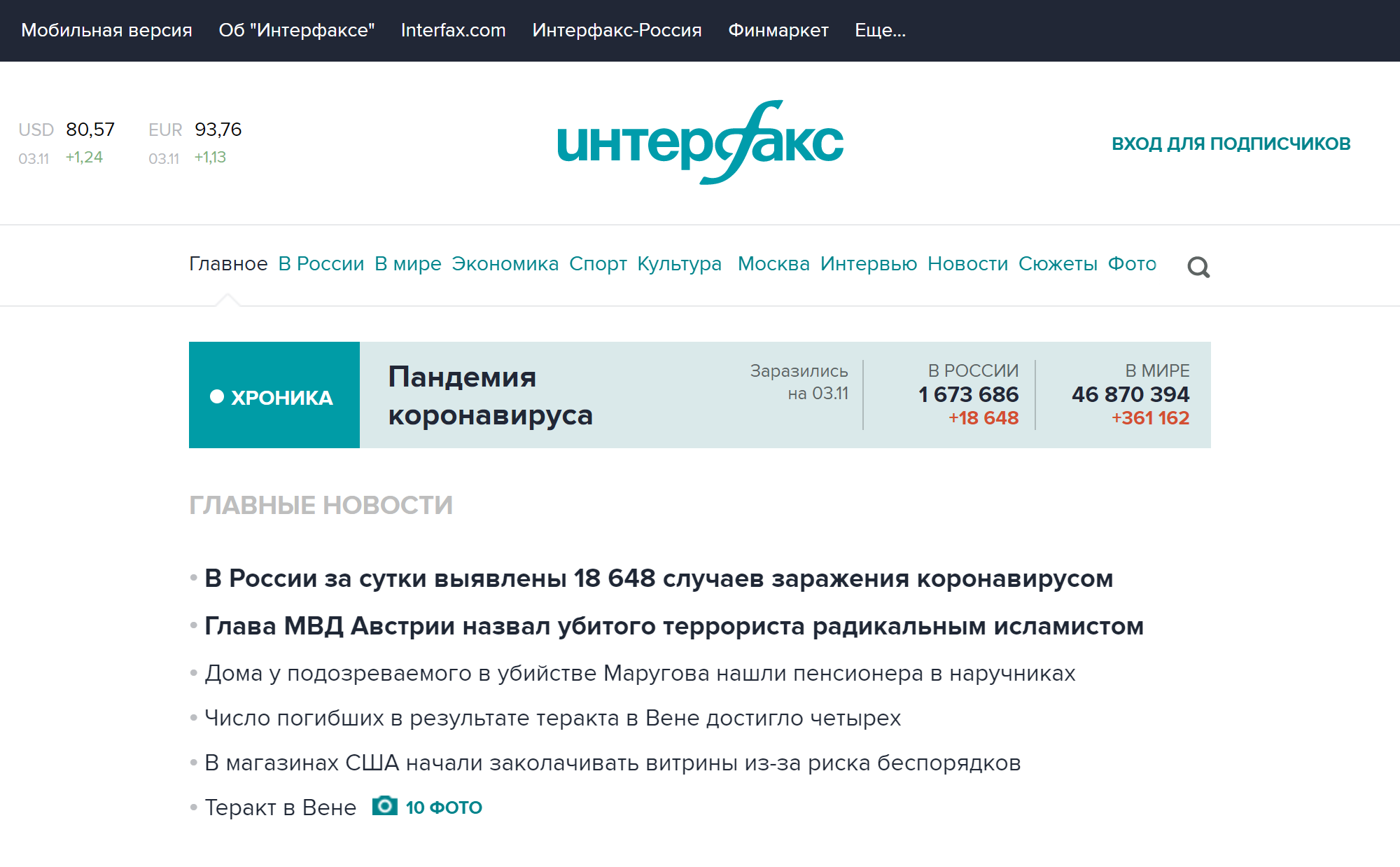Viewport: 1400px width, 867px height.
Task: Click ВХОД ДЛЯ ПОДПИСЧИКОВ login link
Action: tap(1231, 144)
